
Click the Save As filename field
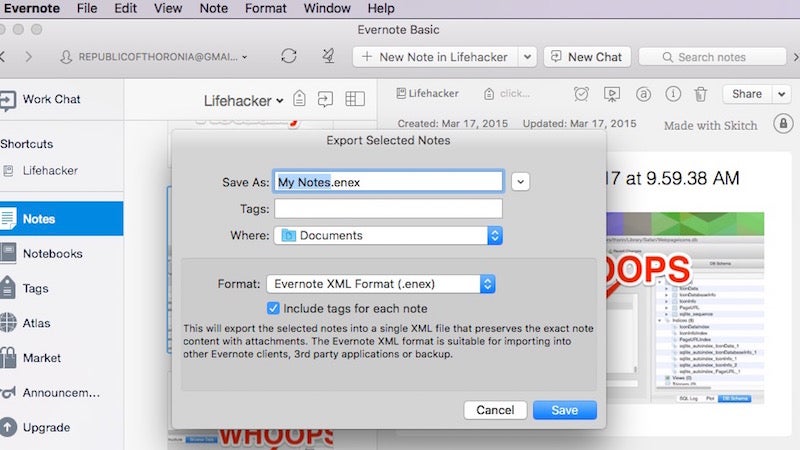pos(388,182)
